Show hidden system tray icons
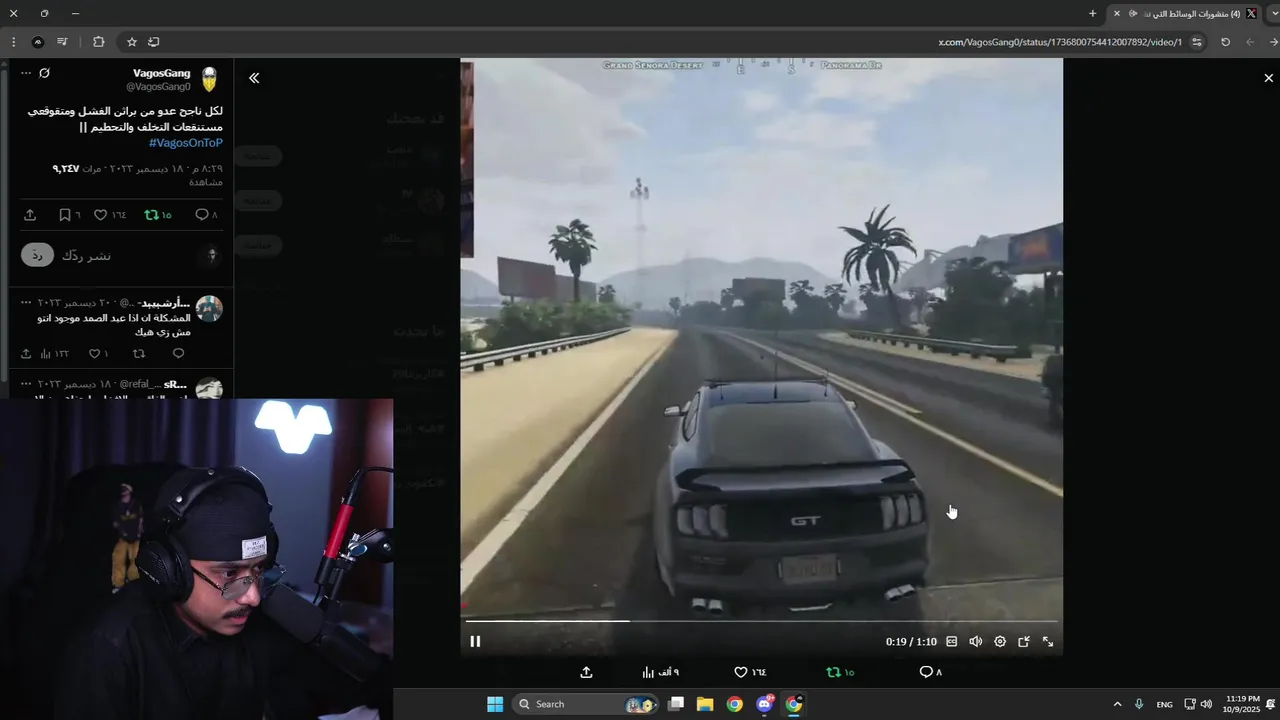The width and height of the screenshot is (1280, 720). click(1117, 704)
